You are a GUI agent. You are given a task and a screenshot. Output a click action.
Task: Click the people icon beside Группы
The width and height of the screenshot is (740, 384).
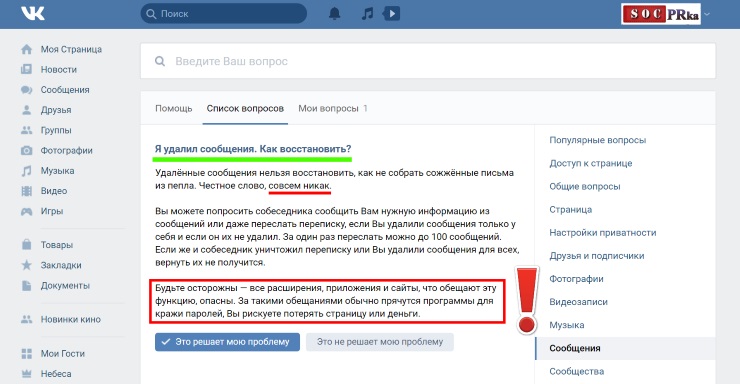[26, 130]
